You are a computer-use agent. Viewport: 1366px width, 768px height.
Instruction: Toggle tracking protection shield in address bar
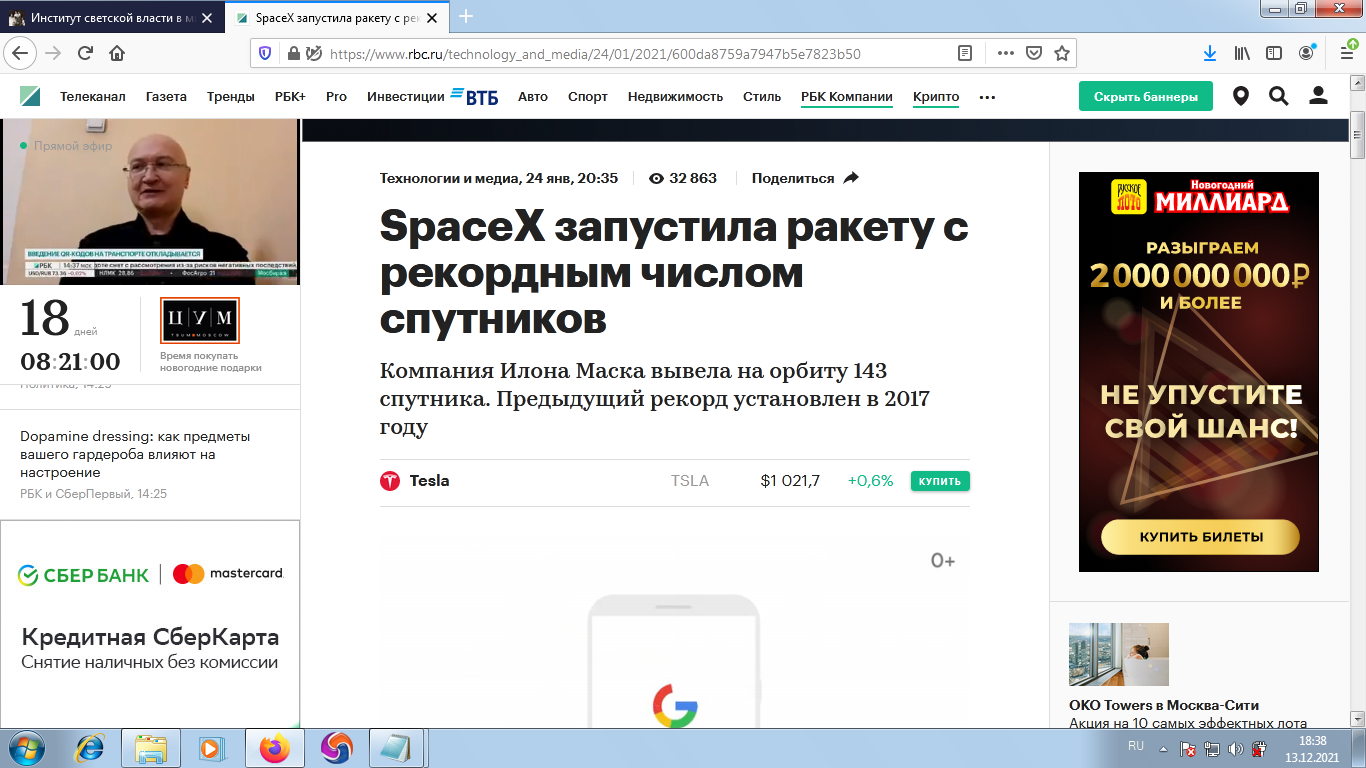(261, 53)
